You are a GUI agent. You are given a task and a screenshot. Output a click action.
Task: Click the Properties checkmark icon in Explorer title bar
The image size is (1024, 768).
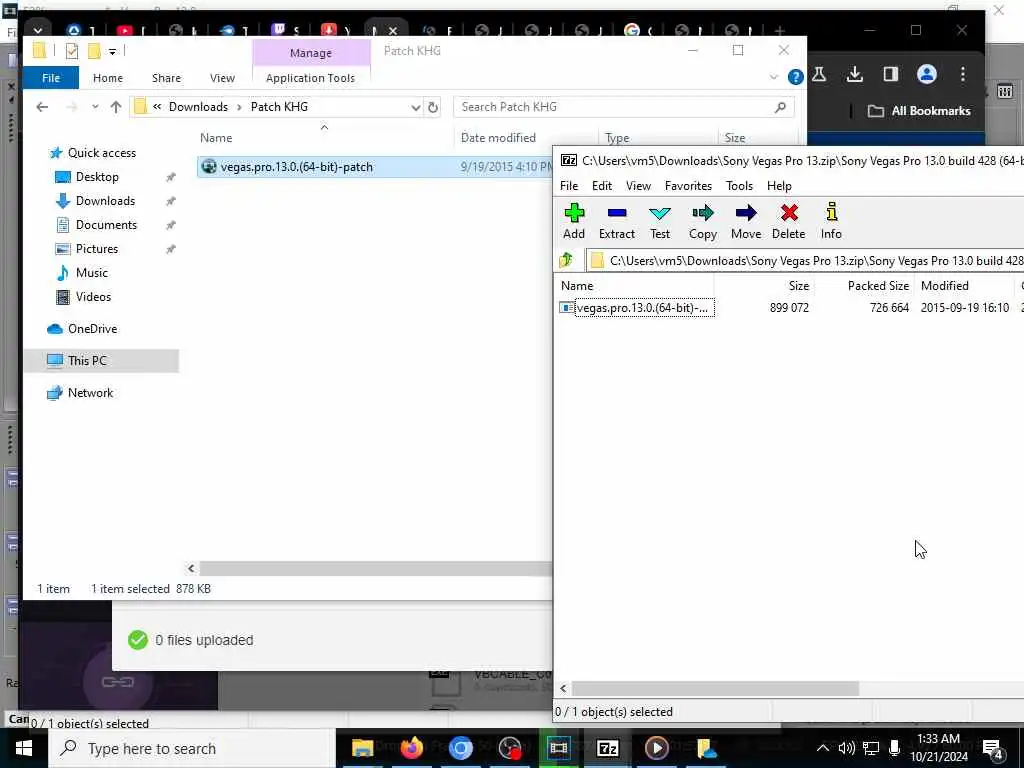pos(72,51)
